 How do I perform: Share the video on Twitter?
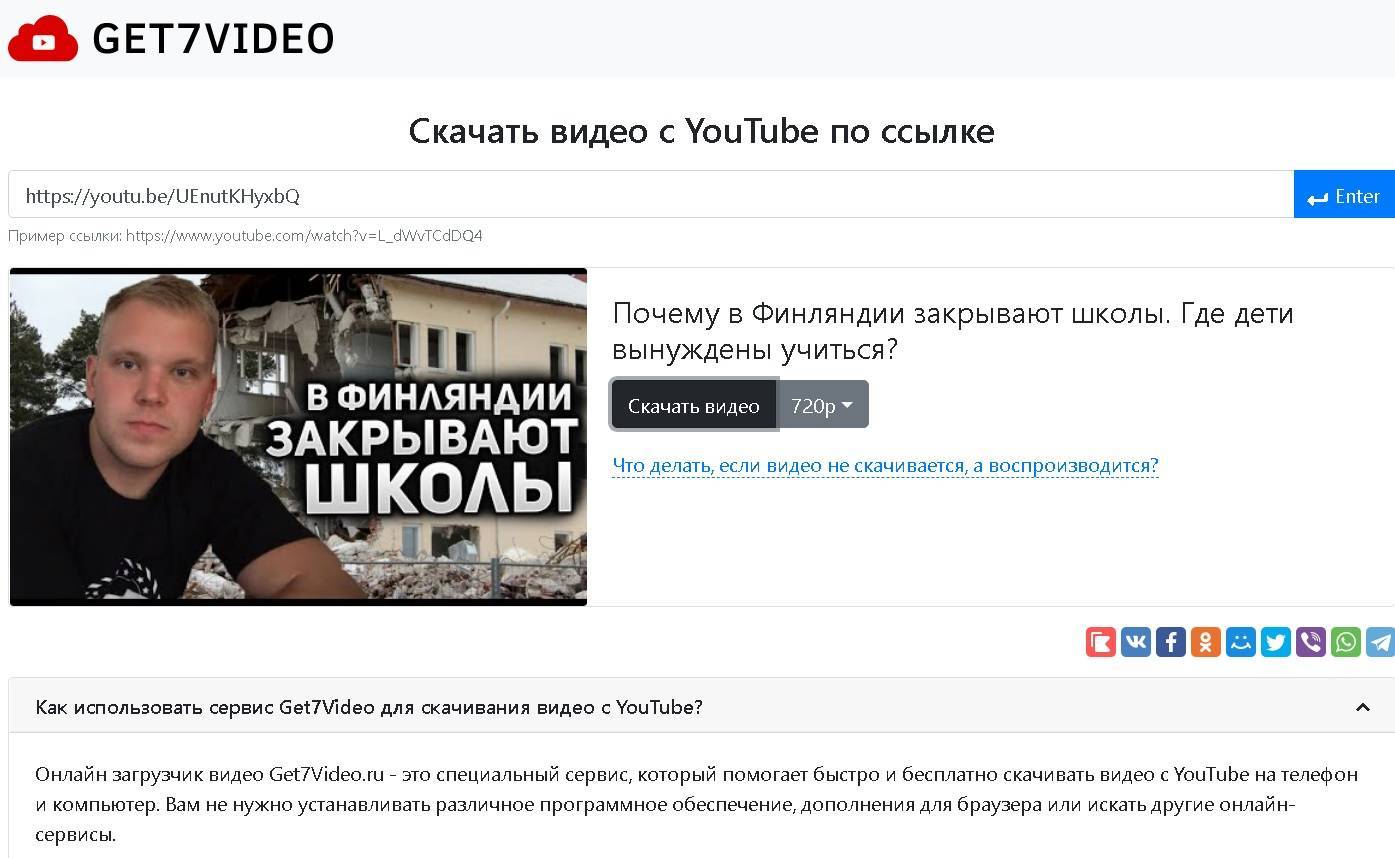click(1276, 642)
